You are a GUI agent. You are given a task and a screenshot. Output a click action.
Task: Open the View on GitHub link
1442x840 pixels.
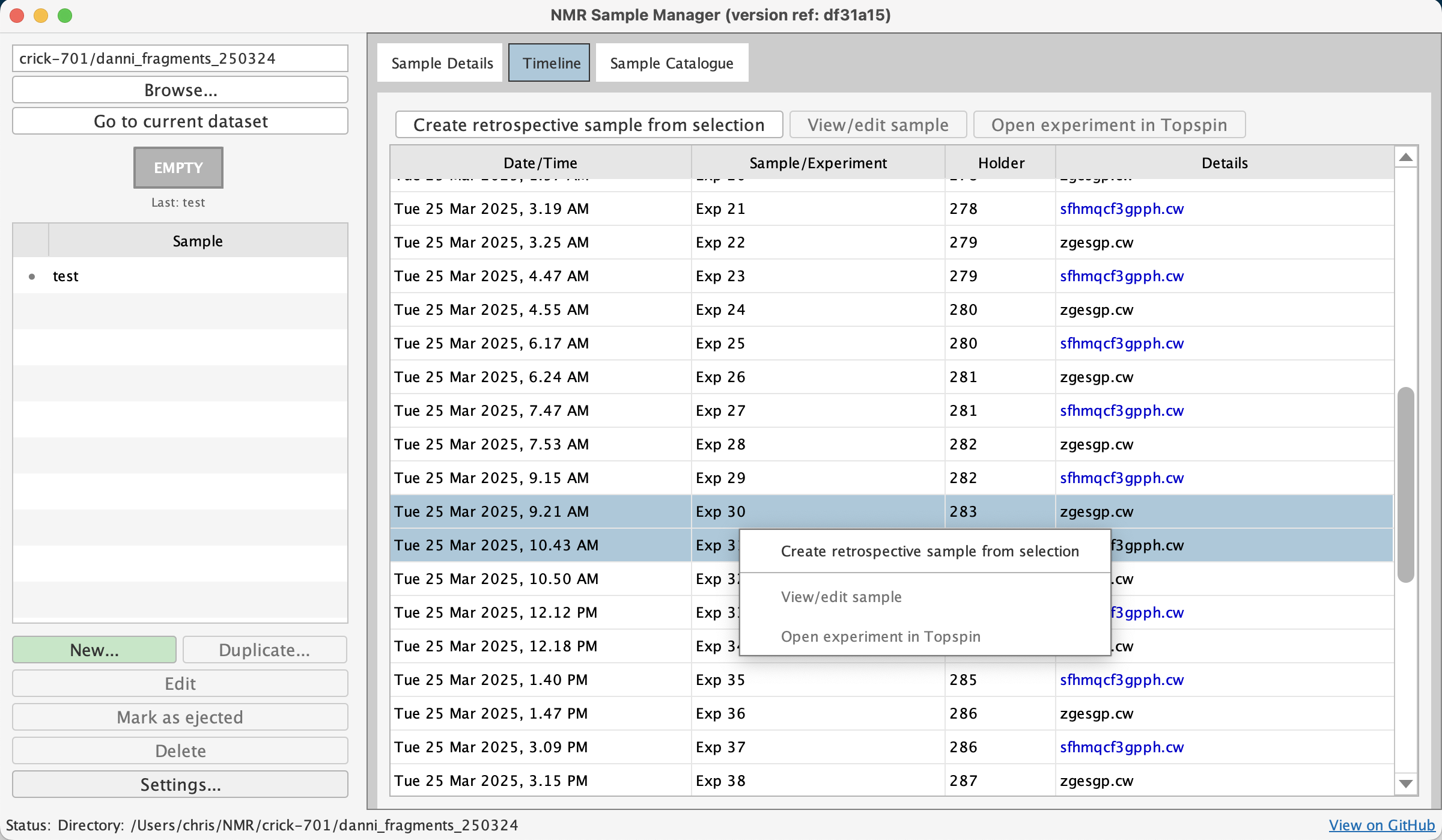1381,825
